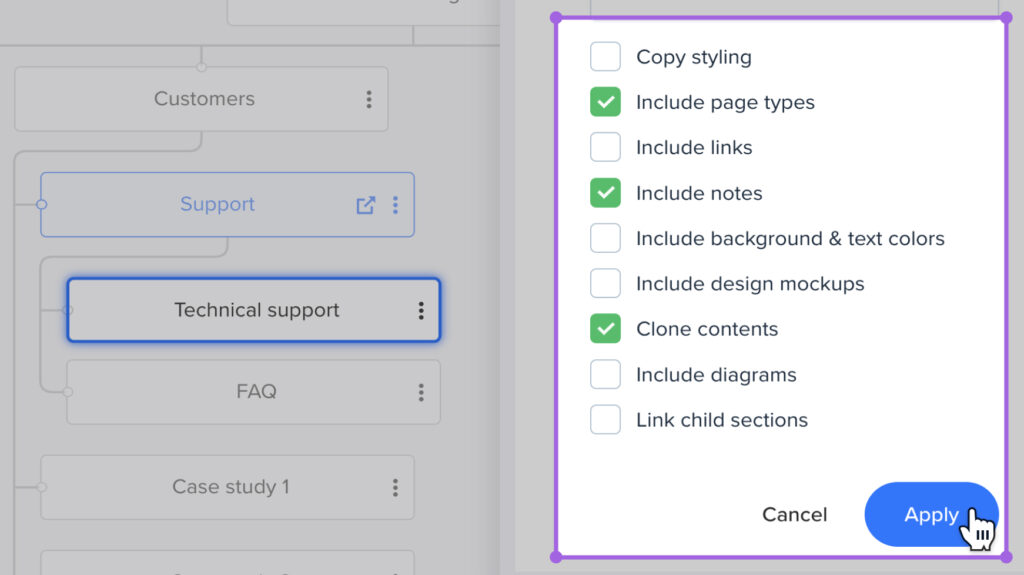Disable the Include notes checkbox
This screenshot has width=1024, height=575.
pyautogui.click(x=605, y=193)
